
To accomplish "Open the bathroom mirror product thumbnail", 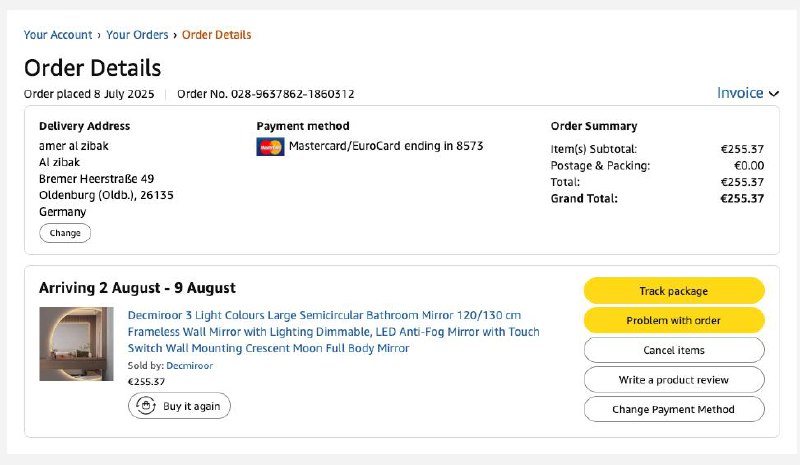I will click(76, 343).
